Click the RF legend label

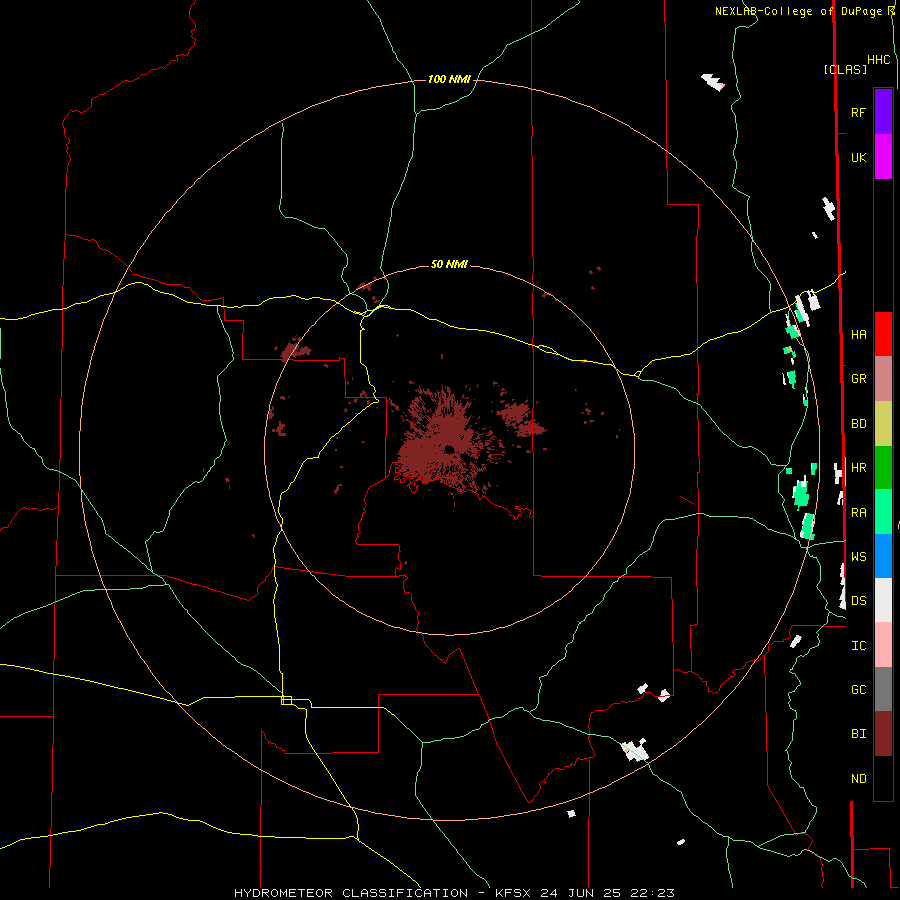pos(858,112)
